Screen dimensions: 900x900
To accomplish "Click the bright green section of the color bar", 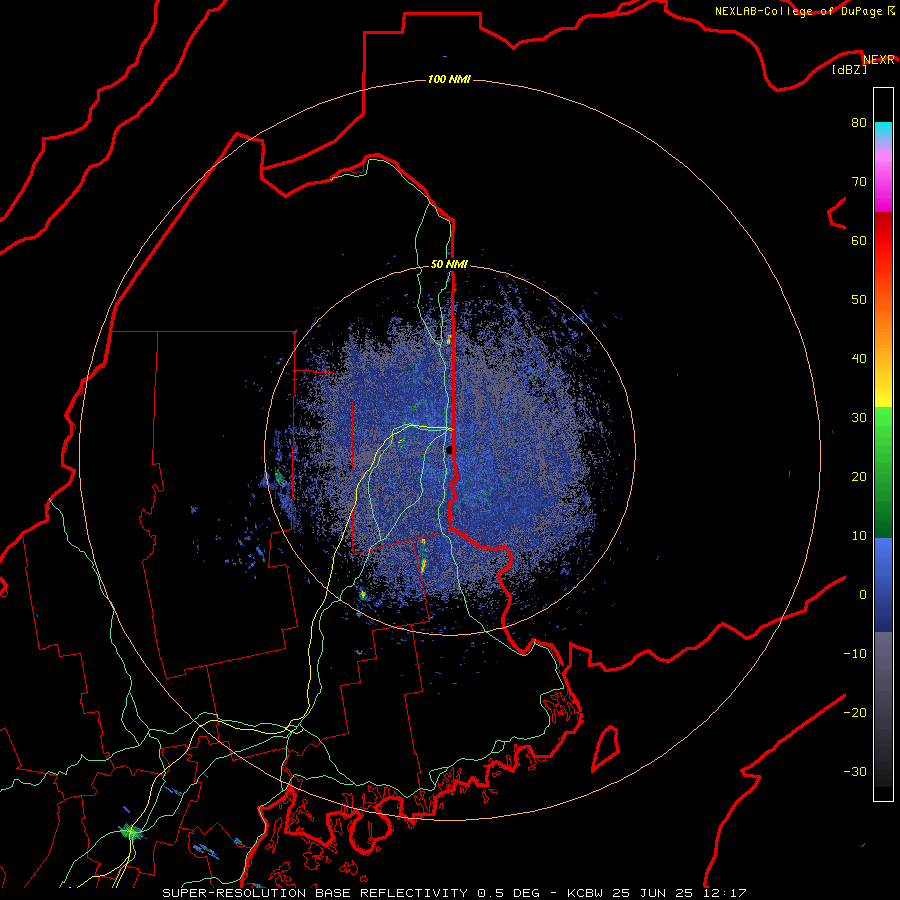I will coord(883,428).
